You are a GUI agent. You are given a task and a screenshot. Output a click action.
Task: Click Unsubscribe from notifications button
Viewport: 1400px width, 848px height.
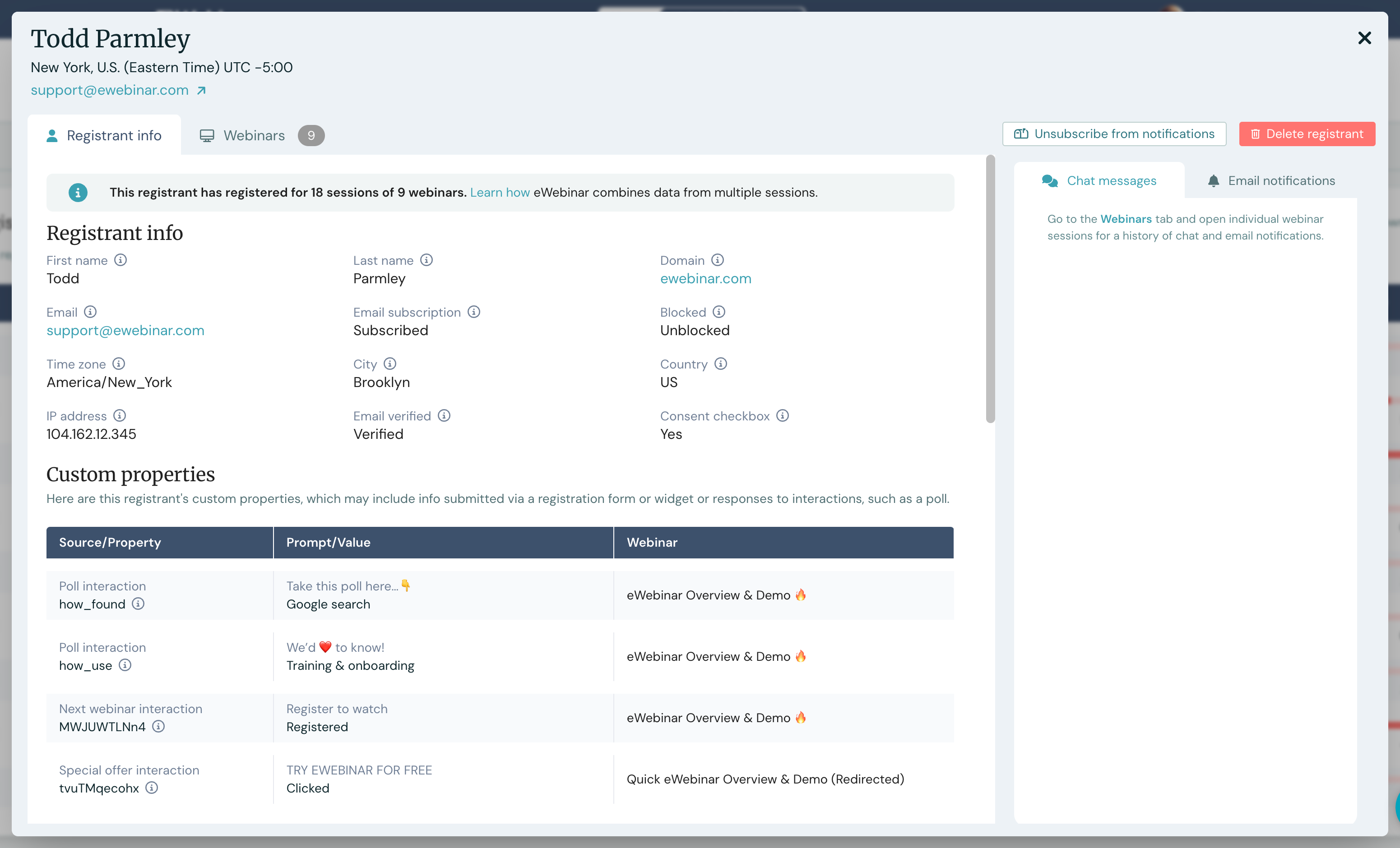point(1114,134)
